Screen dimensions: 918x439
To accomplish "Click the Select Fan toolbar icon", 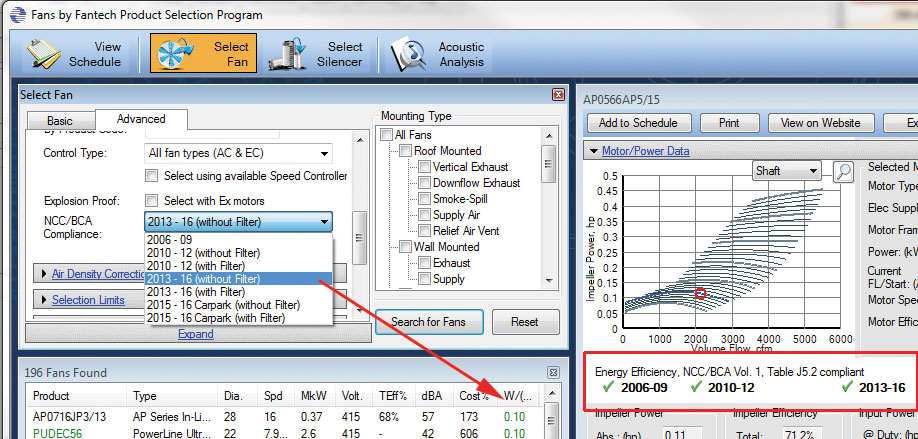I will point(203,54).
